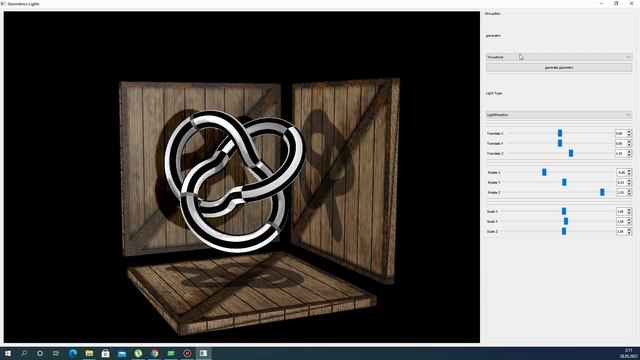The width and height of the screenshot is (640, 360).
Task: Focus the Scale Y value field
Action: pyautogui.click(x=621, y=221)
